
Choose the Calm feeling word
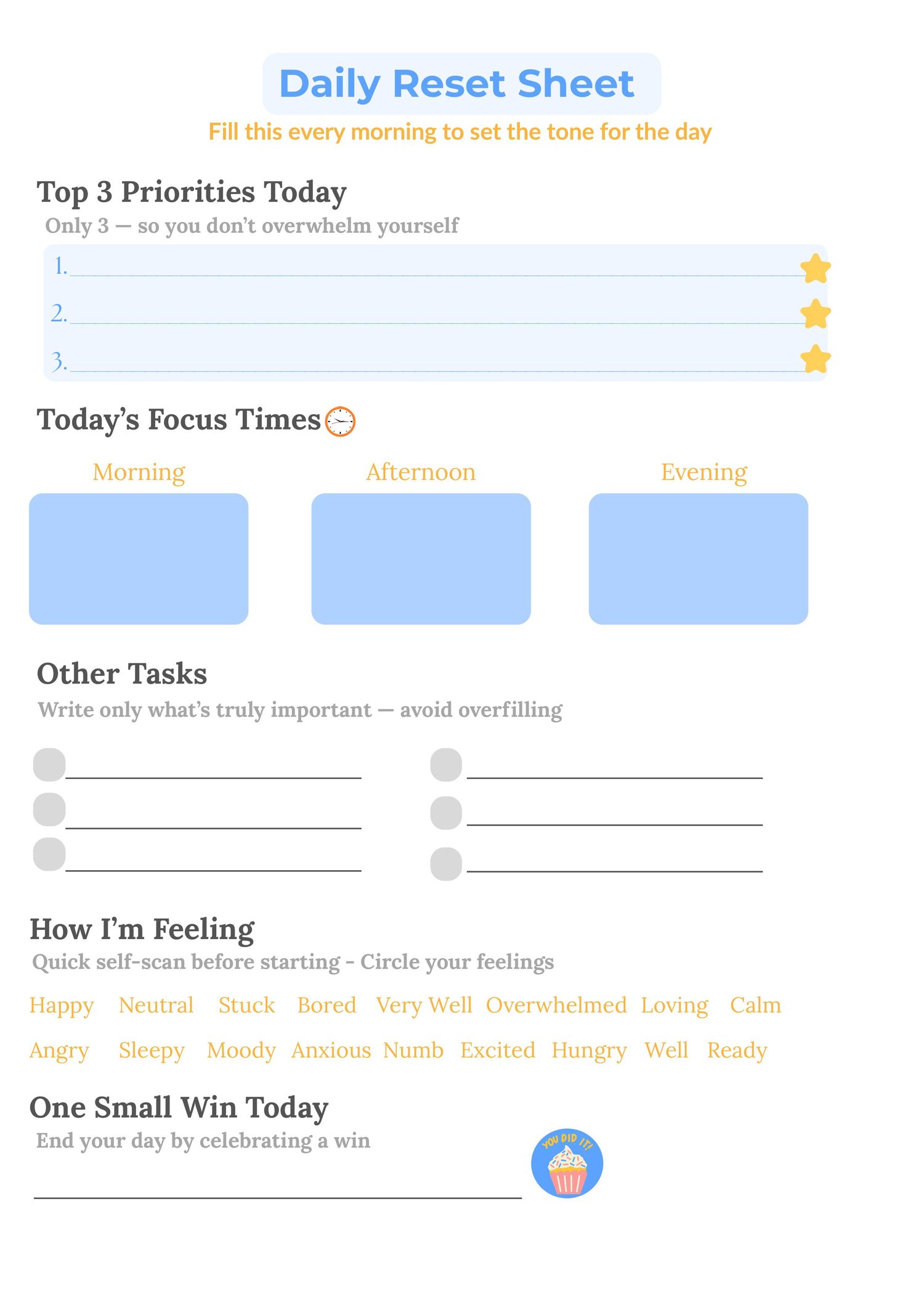tap(756, 1005)
